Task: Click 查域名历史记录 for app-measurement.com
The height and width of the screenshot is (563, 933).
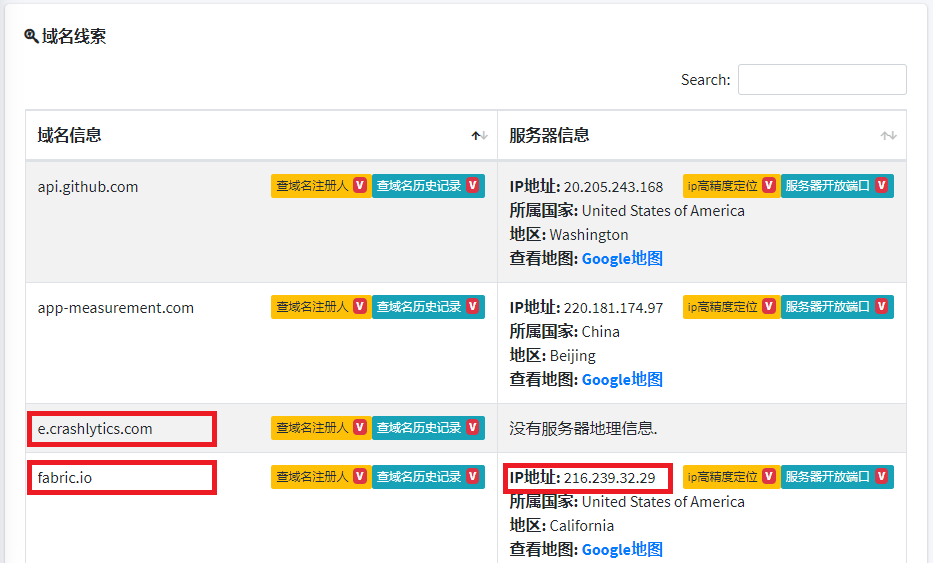Action: coord(428,306)
